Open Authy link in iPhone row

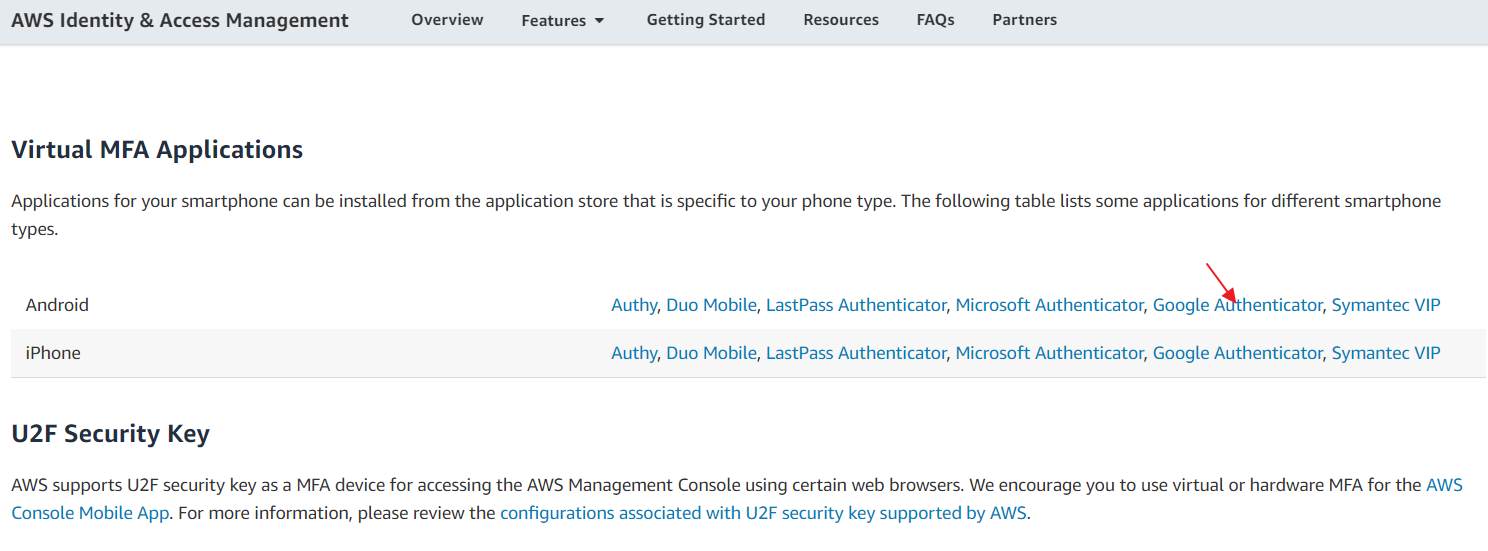(x=633, y=353)
